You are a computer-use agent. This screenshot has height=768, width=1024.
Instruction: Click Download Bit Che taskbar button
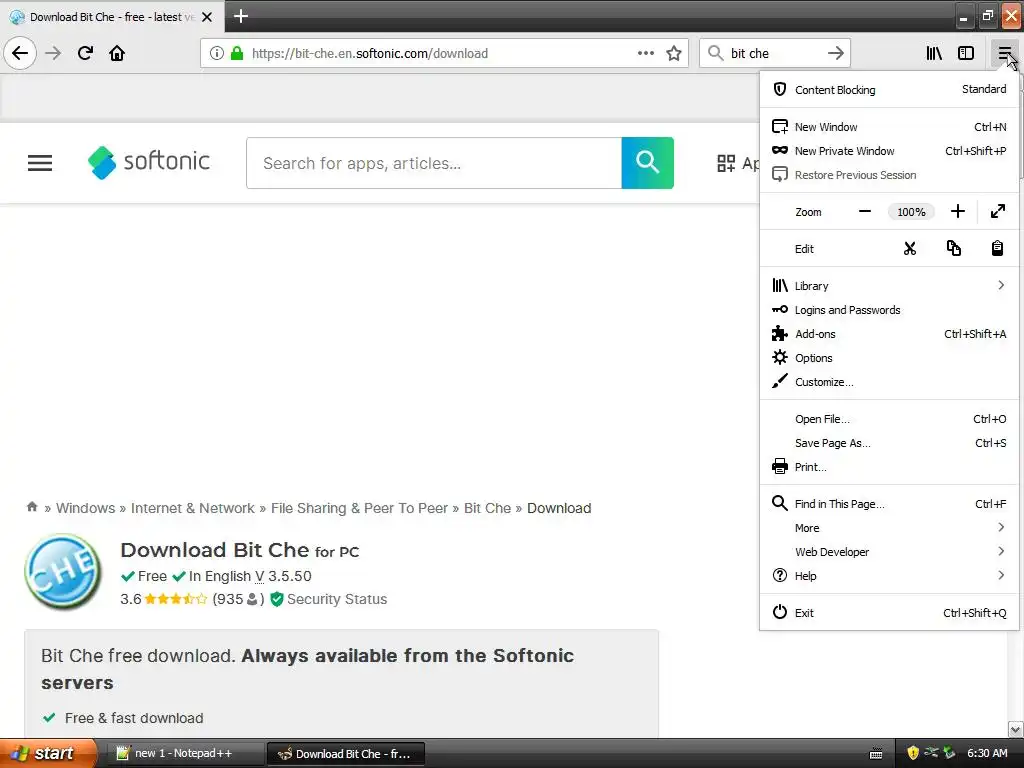[x=346, y=754]
